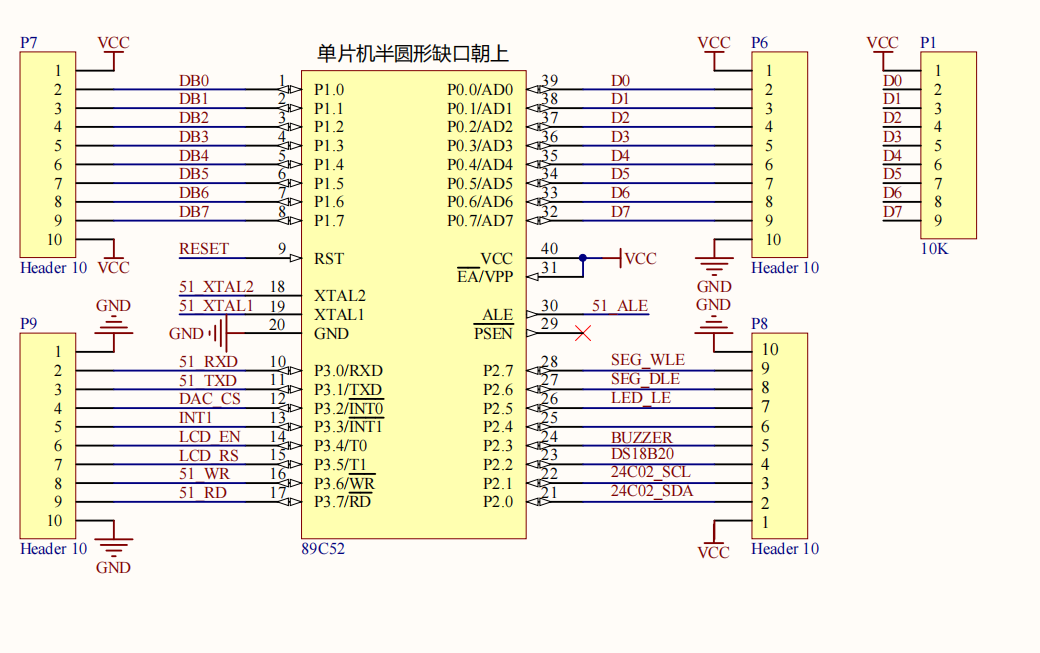The image size is (1040, 653).
Task: Select the P3.7/RD pin name
Action: 342,501
